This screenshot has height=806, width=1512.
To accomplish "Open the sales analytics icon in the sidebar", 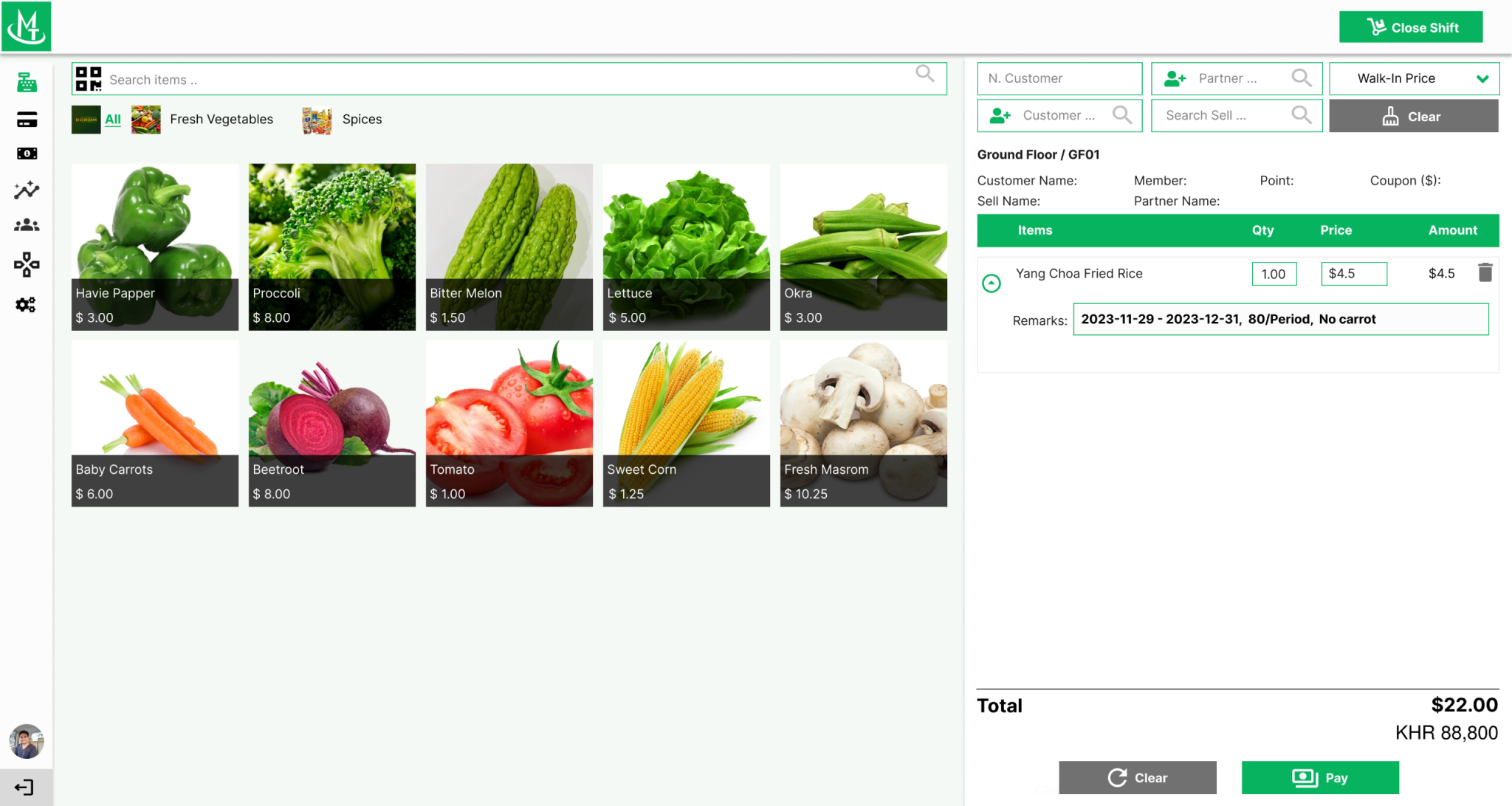I will (26, 190).
